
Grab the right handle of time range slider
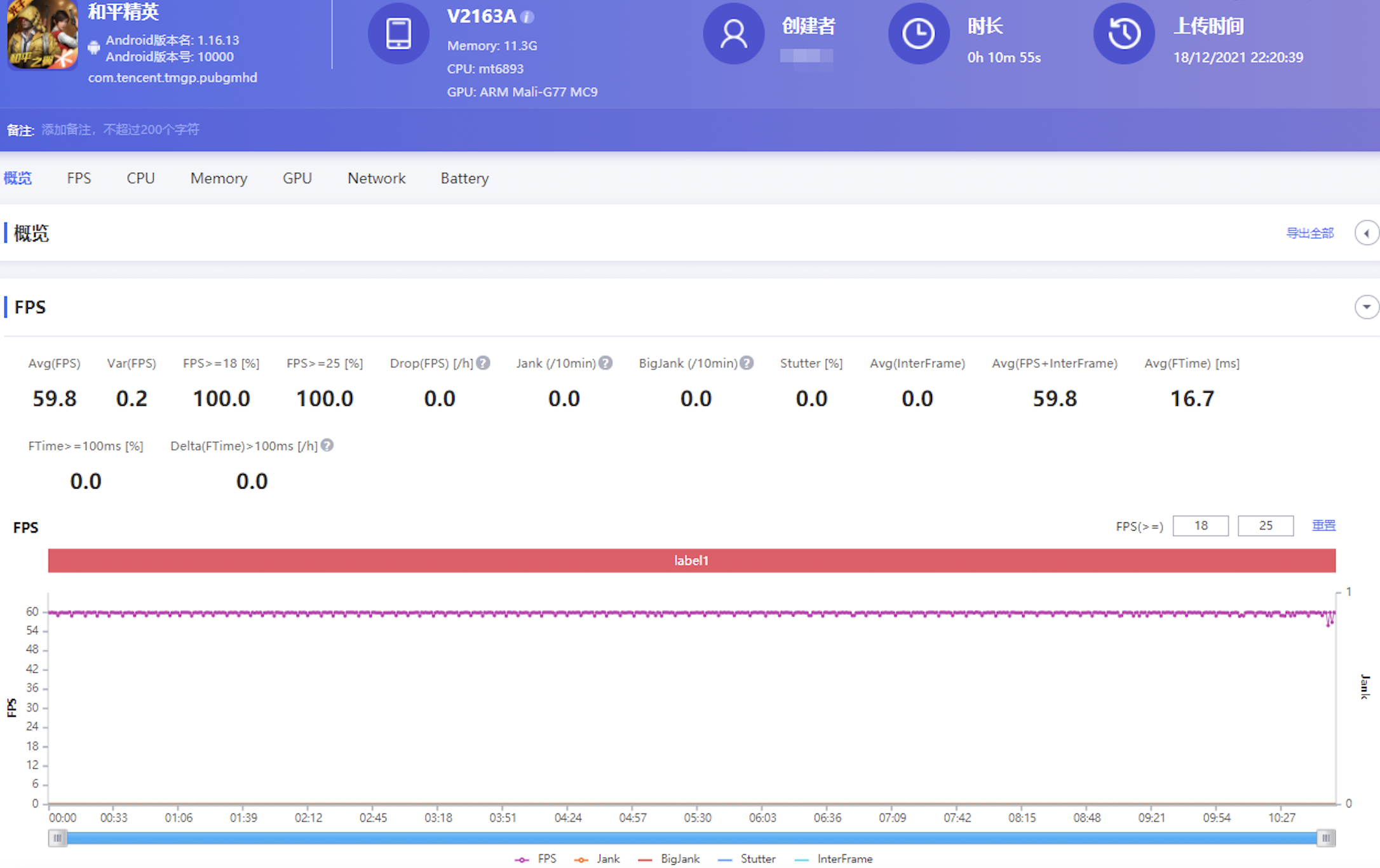(x=1325, y=838)
